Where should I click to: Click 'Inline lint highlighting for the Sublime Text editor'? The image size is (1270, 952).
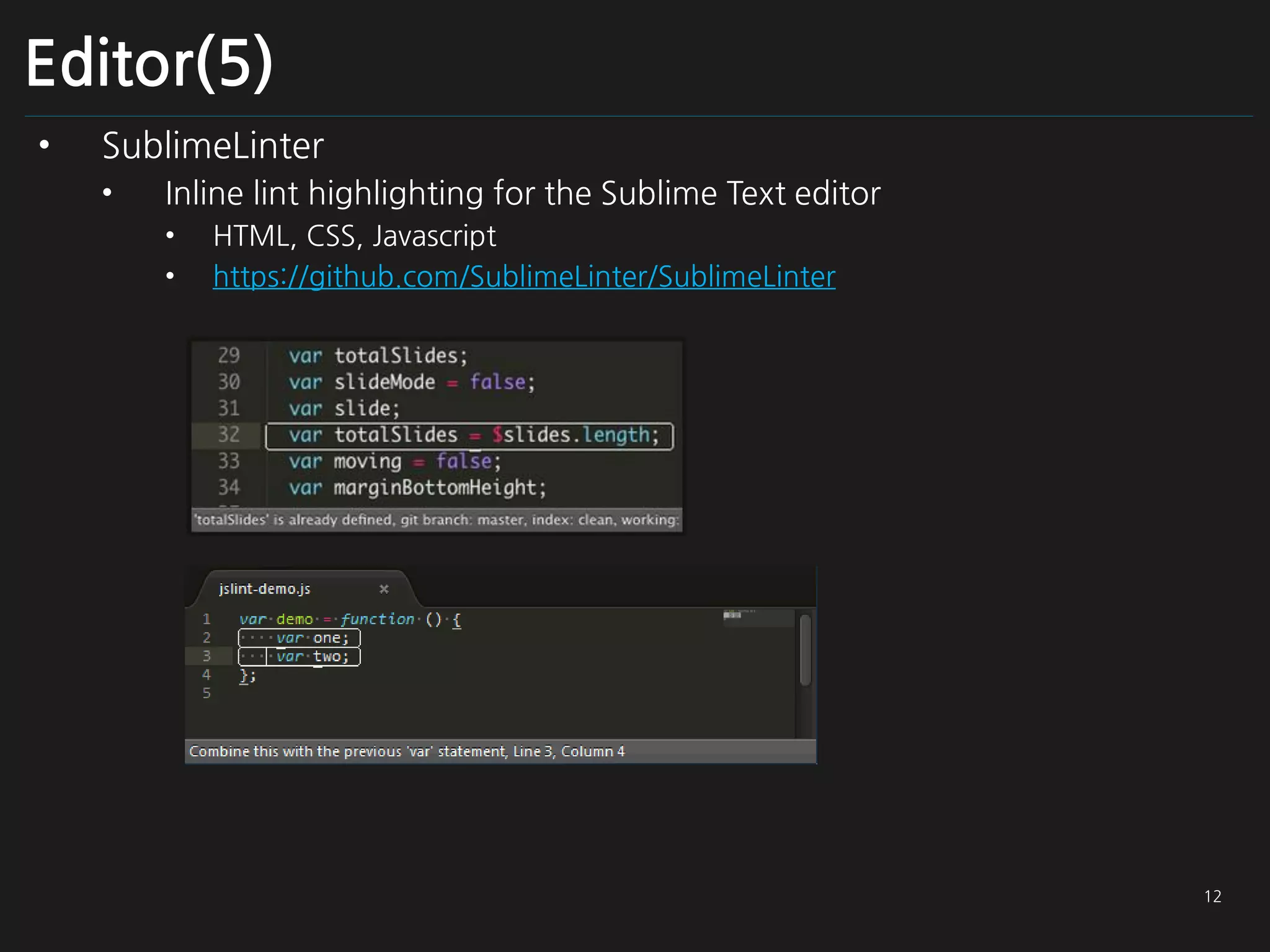coord(523,193)
